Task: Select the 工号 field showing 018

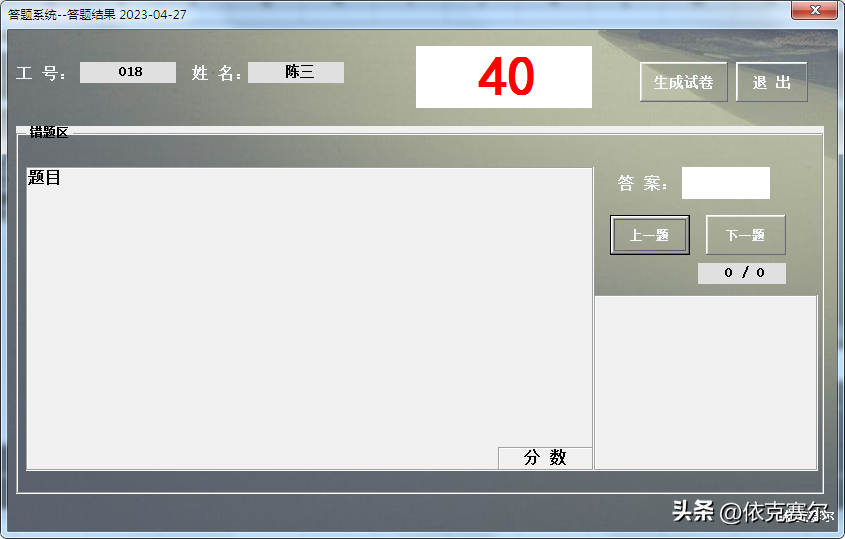Action: pos(128,72)
